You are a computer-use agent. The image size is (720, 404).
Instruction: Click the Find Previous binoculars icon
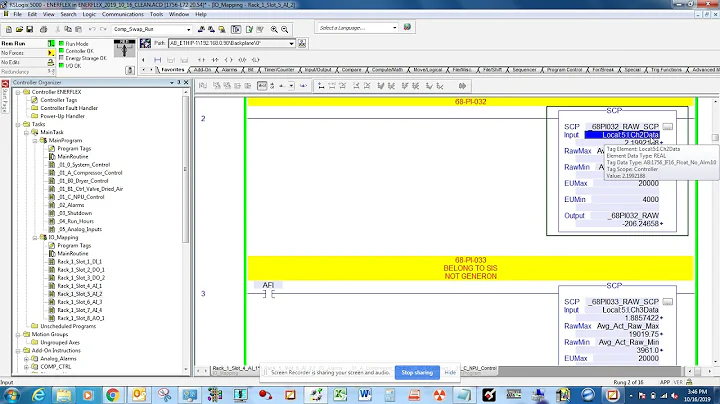pos(202,29)
